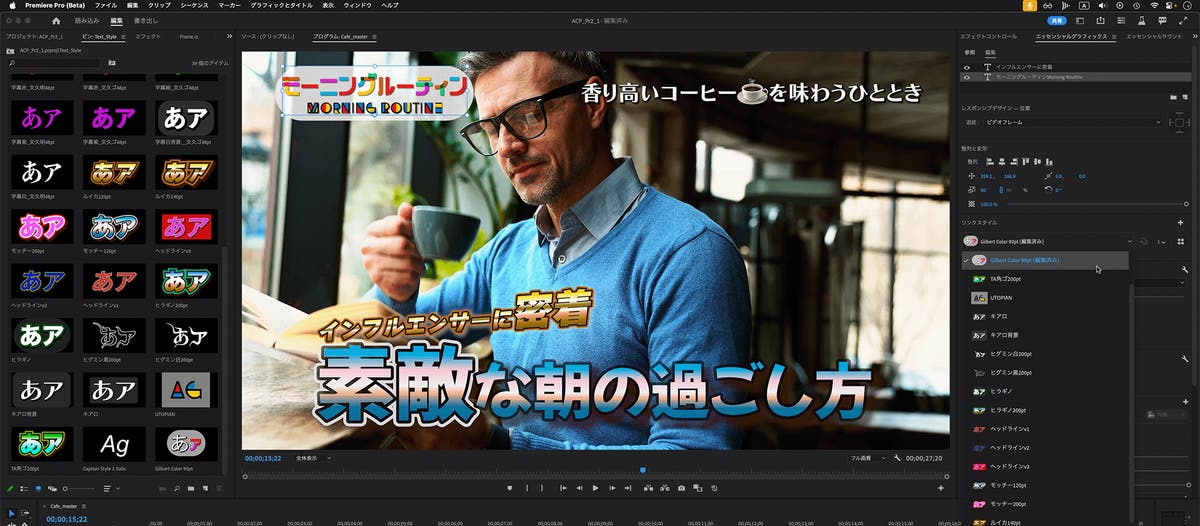Open the シーケンス menu
Viewport: 1200px width, 526px height.
[x=194, y=5]
